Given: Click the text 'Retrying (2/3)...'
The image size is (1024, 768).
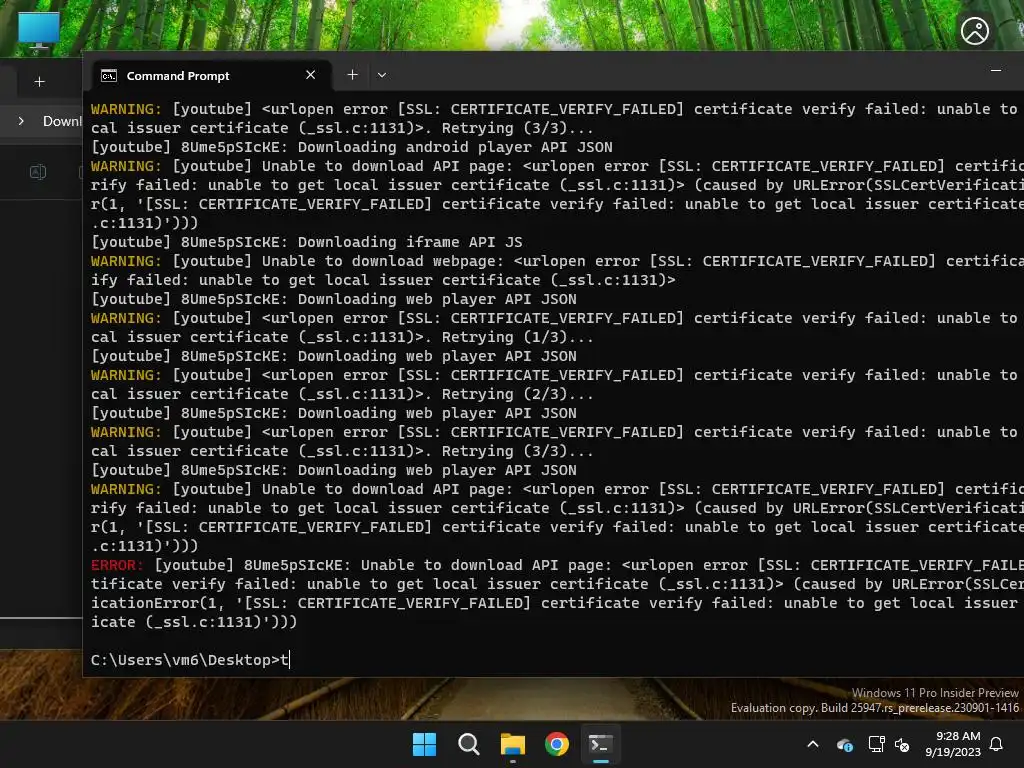Looking at the screenshot, I should click(x=517, y=394).
